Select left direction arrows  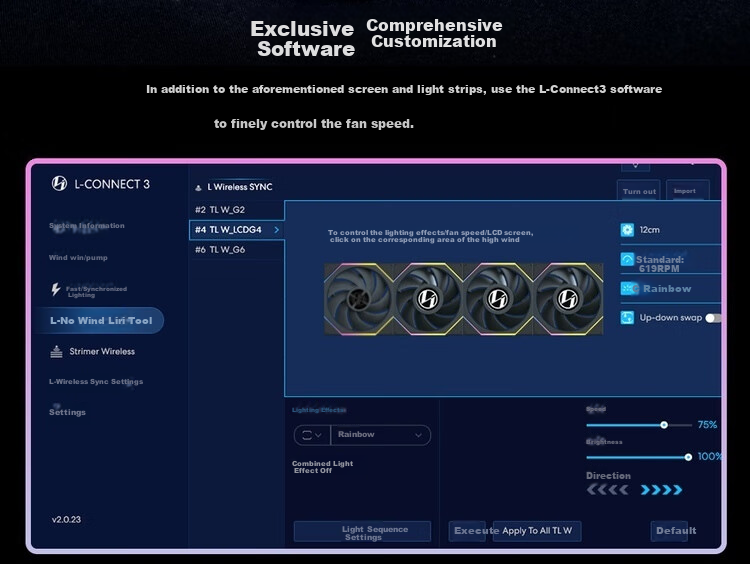[607, 490]
